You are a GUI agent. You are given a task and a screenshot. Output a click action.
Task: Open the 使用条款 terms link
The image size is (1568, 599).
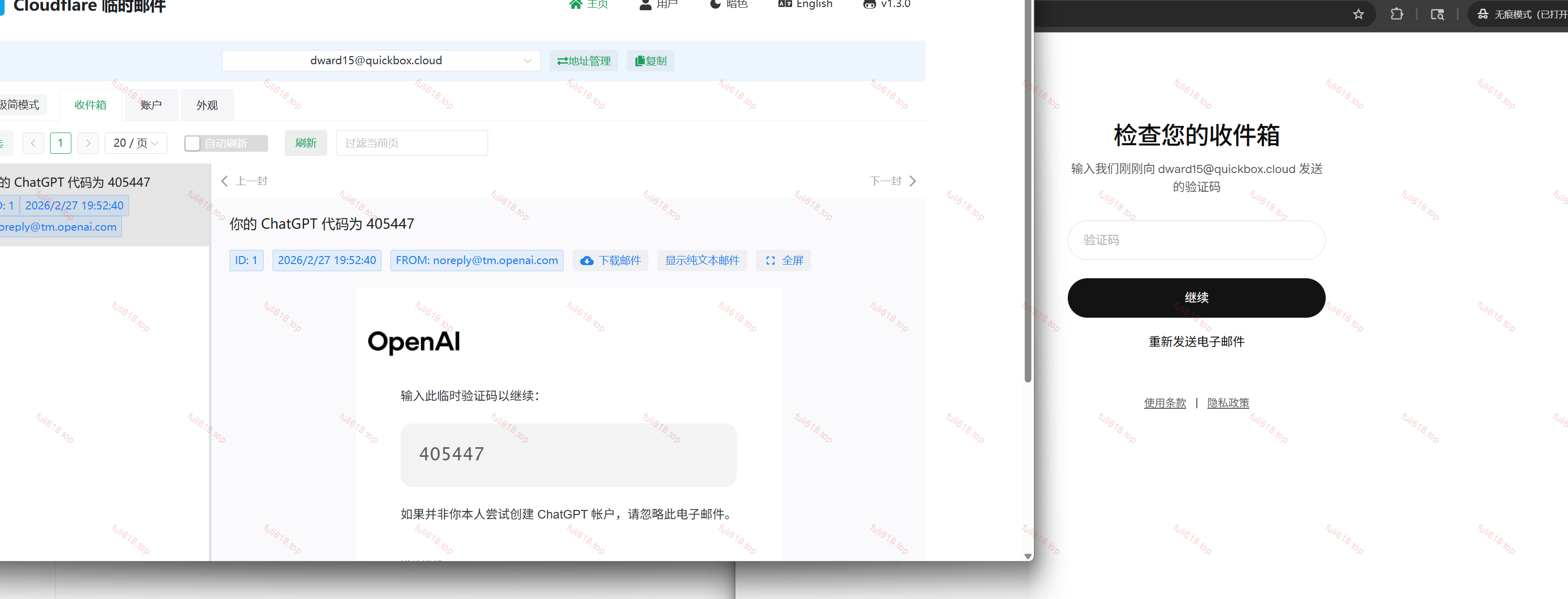(1164, 403)
